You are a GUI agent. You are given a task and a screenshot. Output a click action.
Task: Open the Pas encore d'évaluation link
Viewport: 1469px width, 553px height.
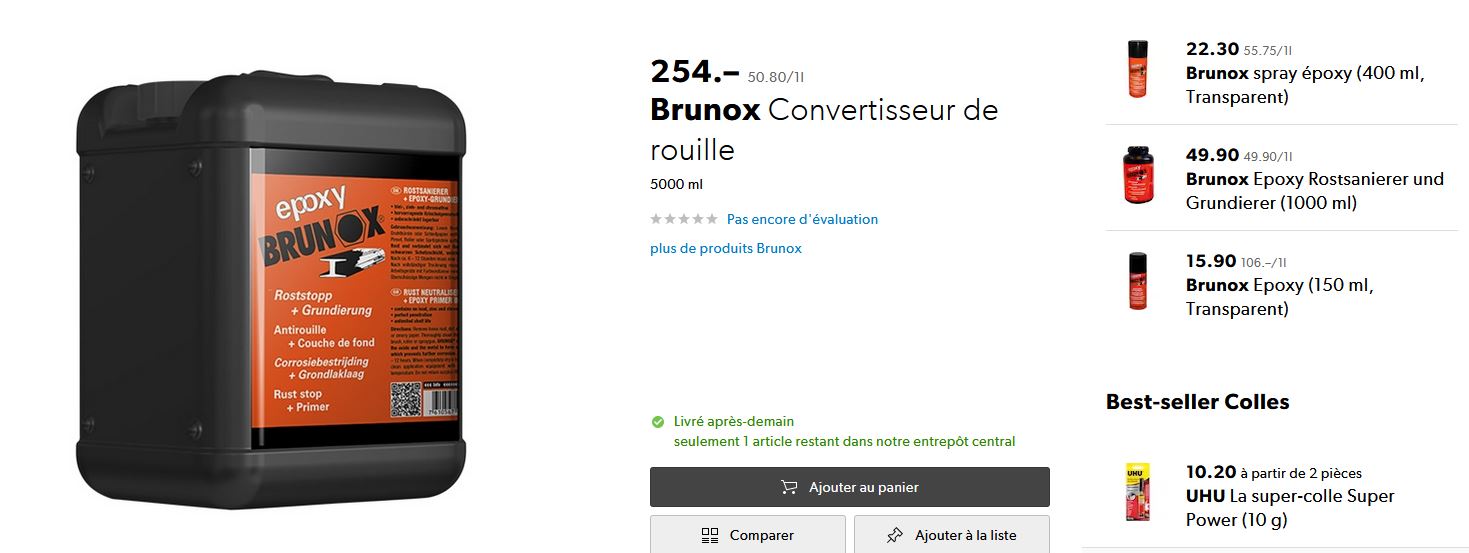[802, 219]
